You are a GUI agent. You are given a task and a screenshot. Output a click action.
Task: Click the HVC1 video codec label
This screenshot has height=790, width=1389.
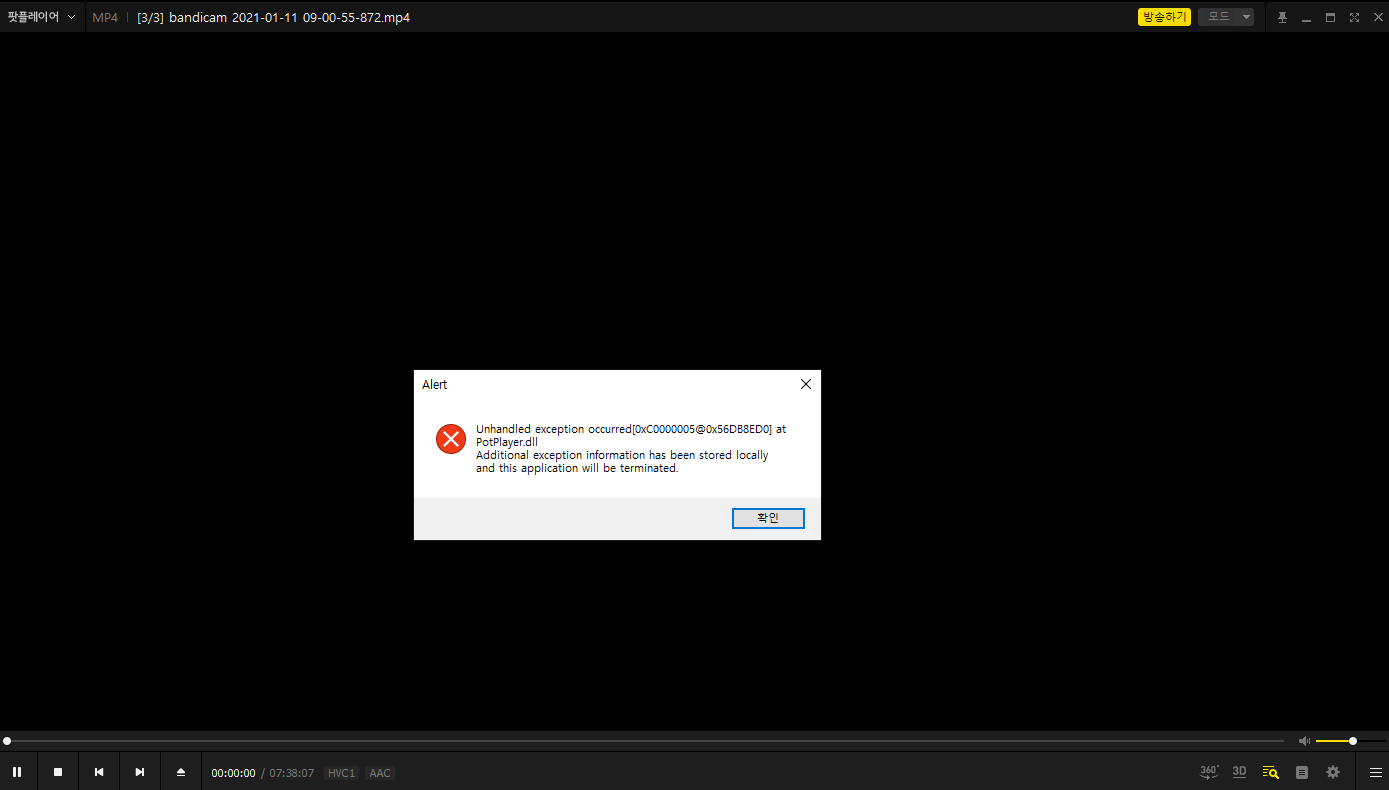[x=341, y=773]
